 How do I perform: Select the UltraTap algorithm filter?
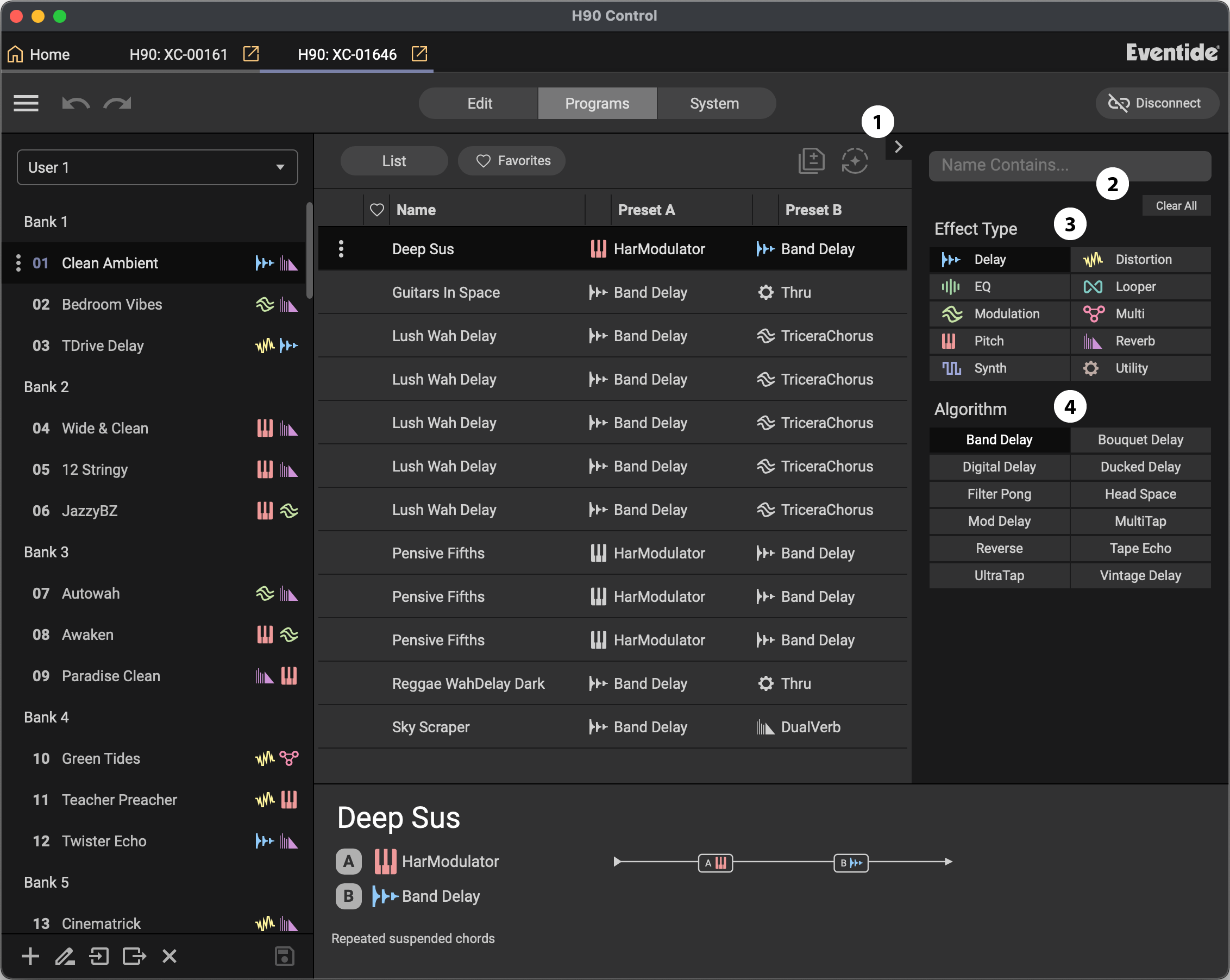pos(999,576)
